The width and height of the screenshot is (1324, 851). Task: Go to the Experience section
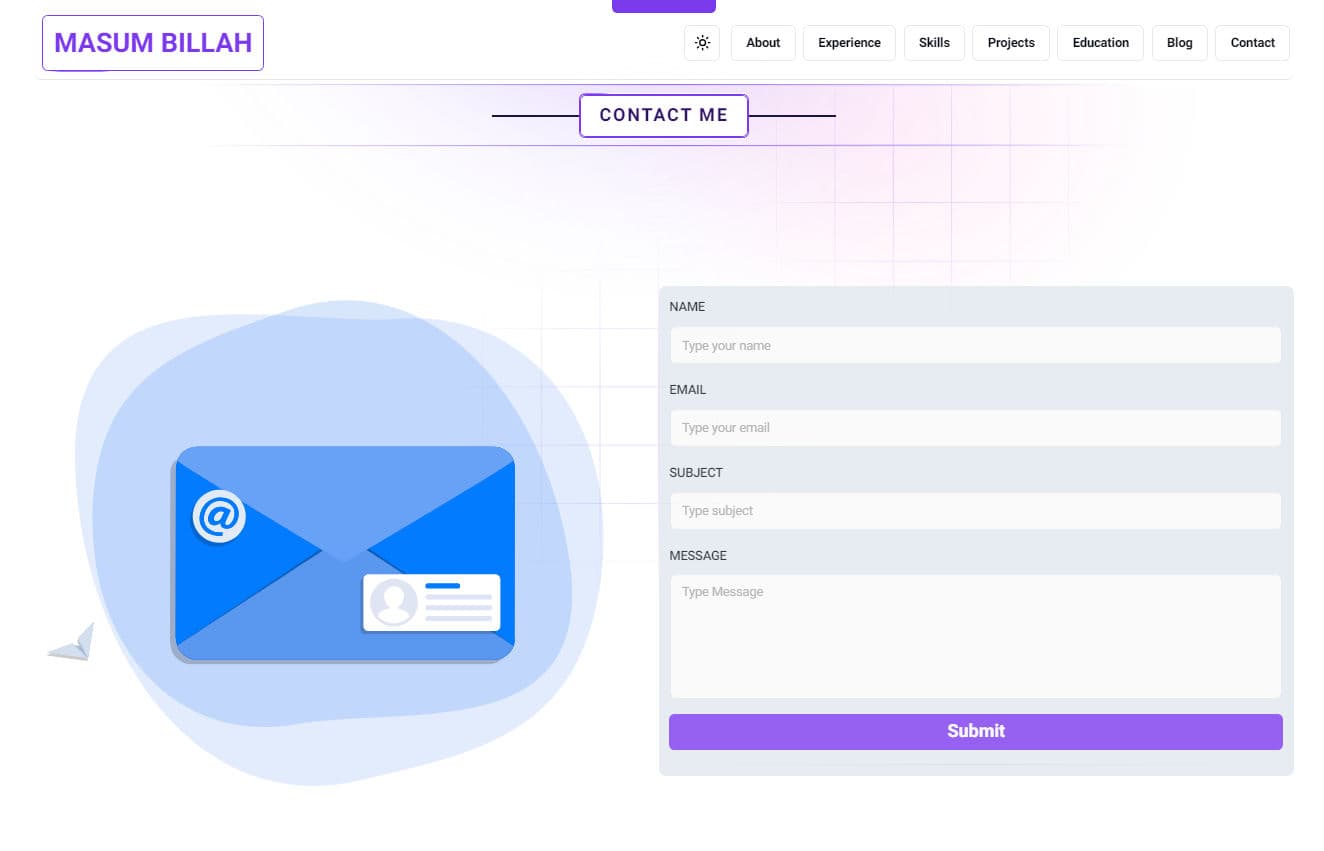click(849, 43)
